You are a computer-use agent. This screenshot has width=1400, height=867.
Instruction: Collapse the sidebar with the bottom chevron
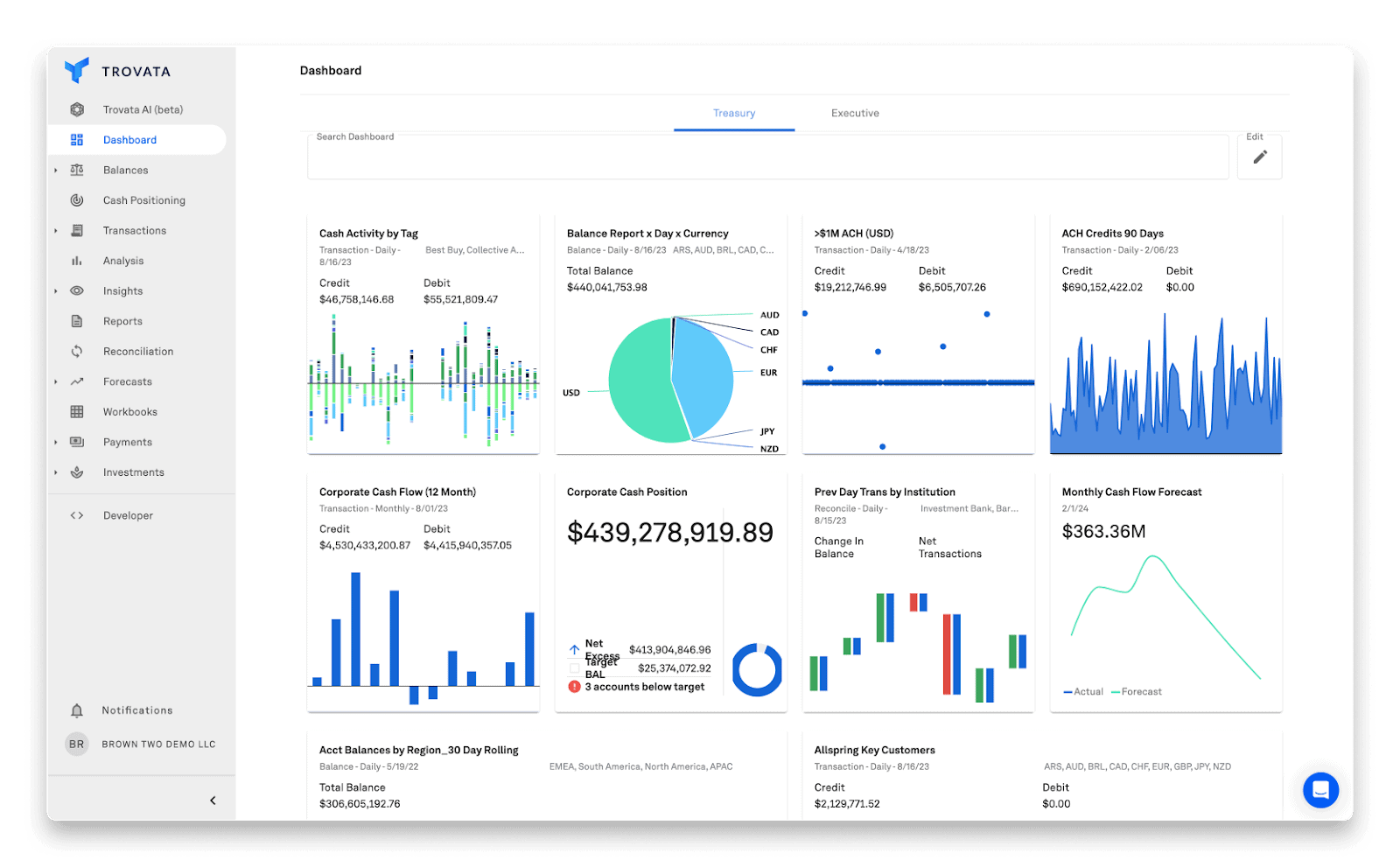(x=211, y=800)
